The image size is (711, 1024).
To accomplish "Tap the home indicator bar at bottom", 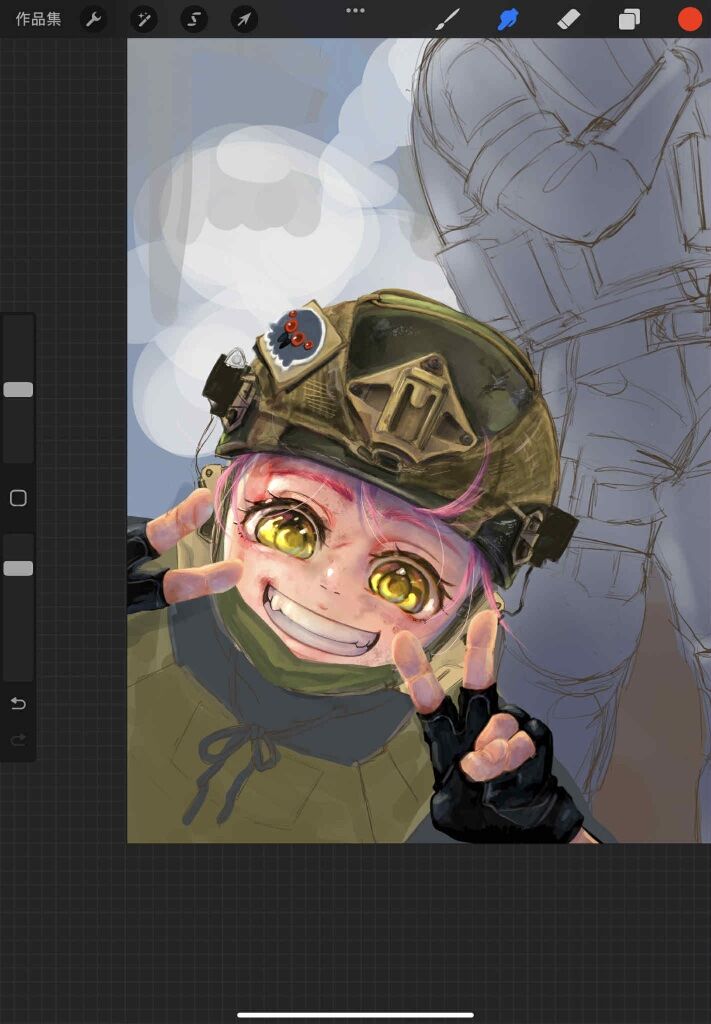I will pyautogui.click(x=355, y=1014).
